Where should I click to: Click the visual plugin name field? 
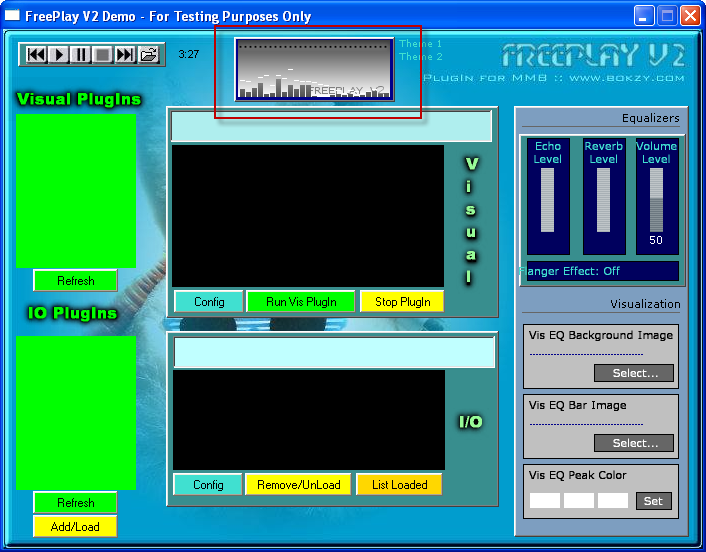point(331,127)
